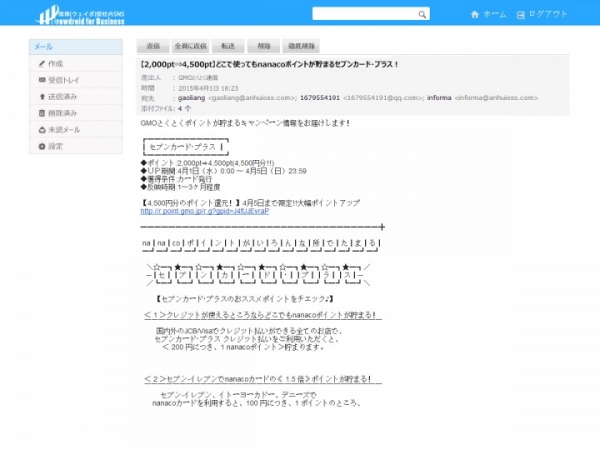Image resolution: width=600 pixels, height=450 pixels.
Task: Click recipient informa name
Action: coord(439,98)
